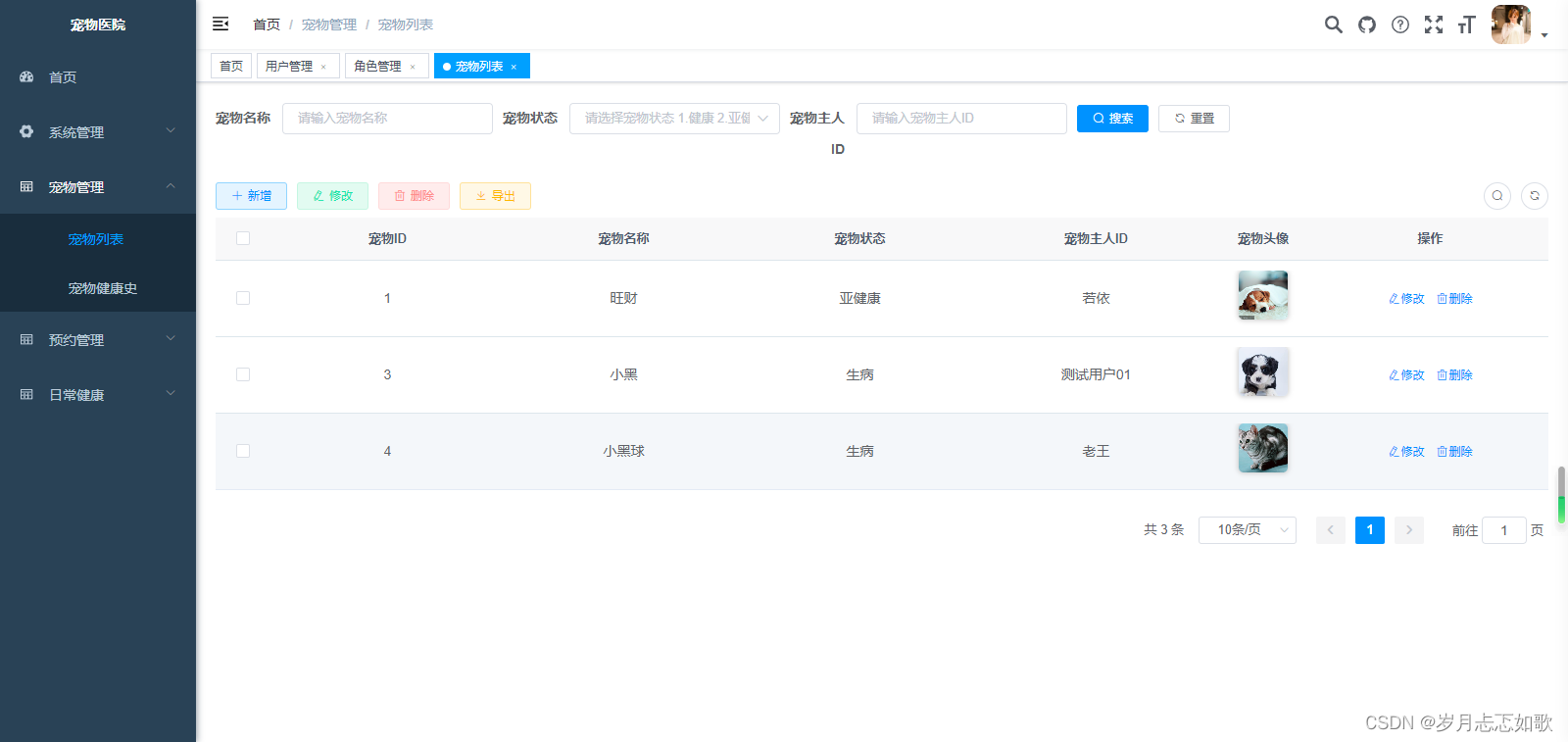
Task: Click the vertical scrollbar thumb
Action: pos(1561,495)
